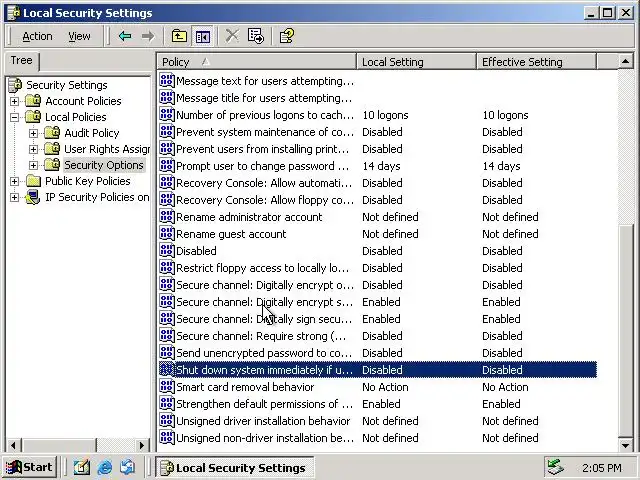The width and height of the screenshot is (640, 480).
Task: Expand the Audit Policy node
Action: [33, 133]
